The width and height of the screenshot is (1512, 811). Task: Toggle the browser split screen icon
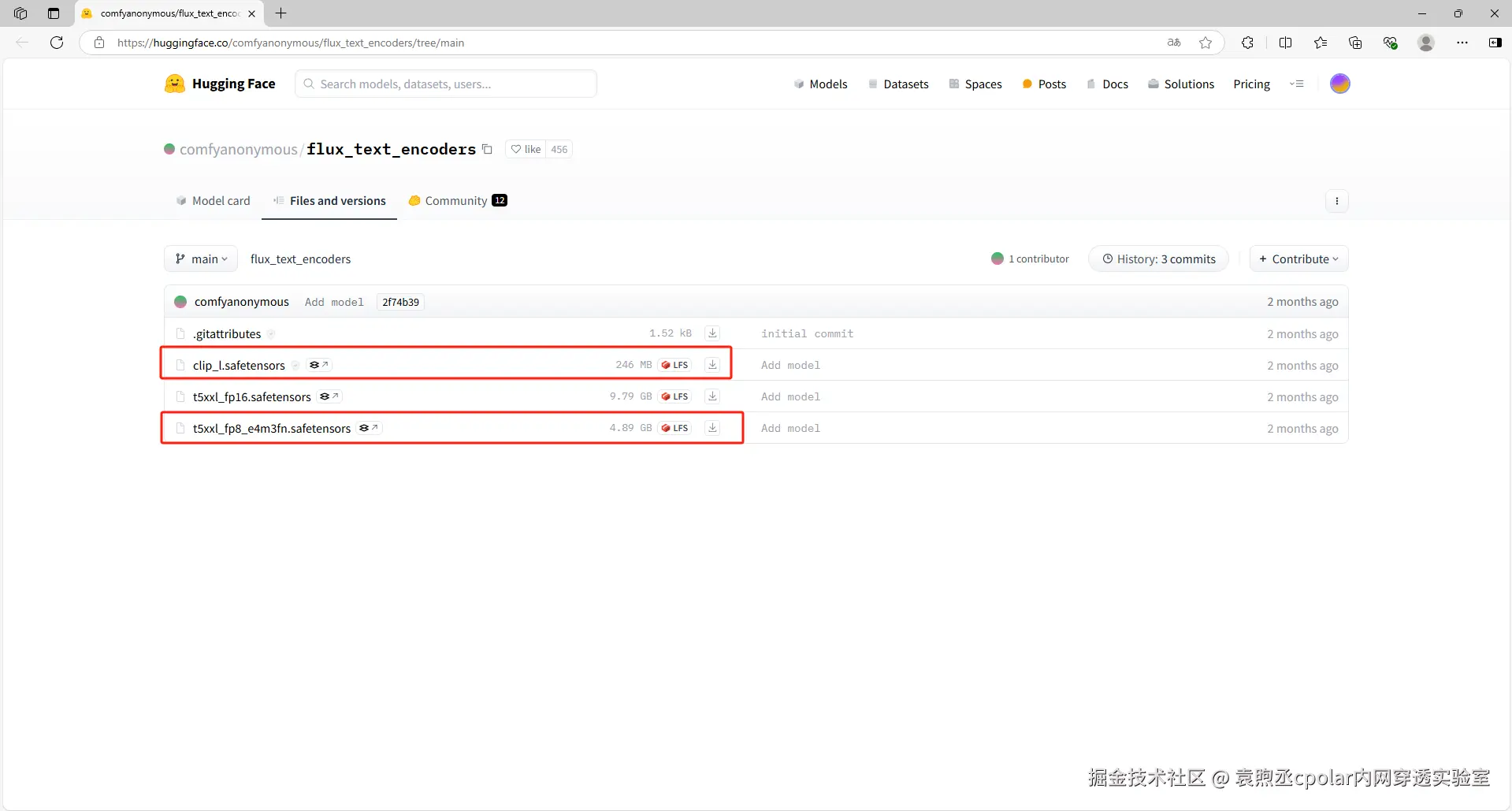tap(1286, 43)
